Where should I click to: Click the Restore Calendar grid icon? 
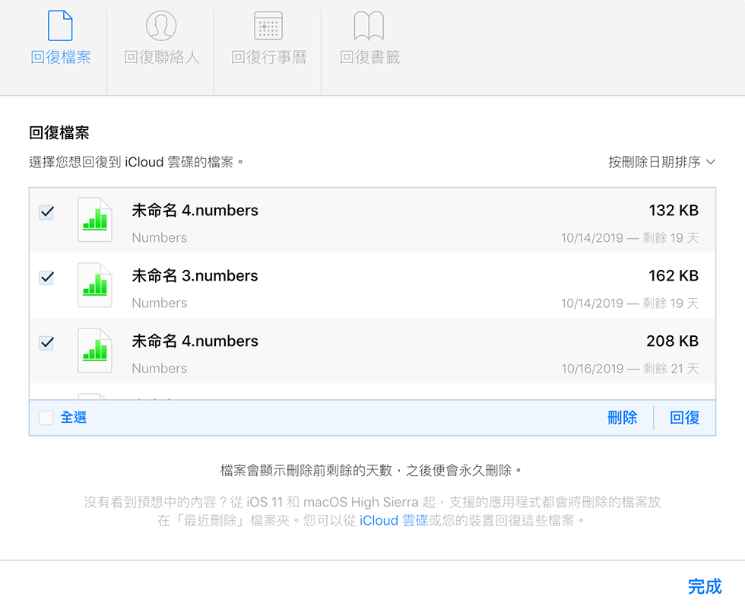pos(268,25)
